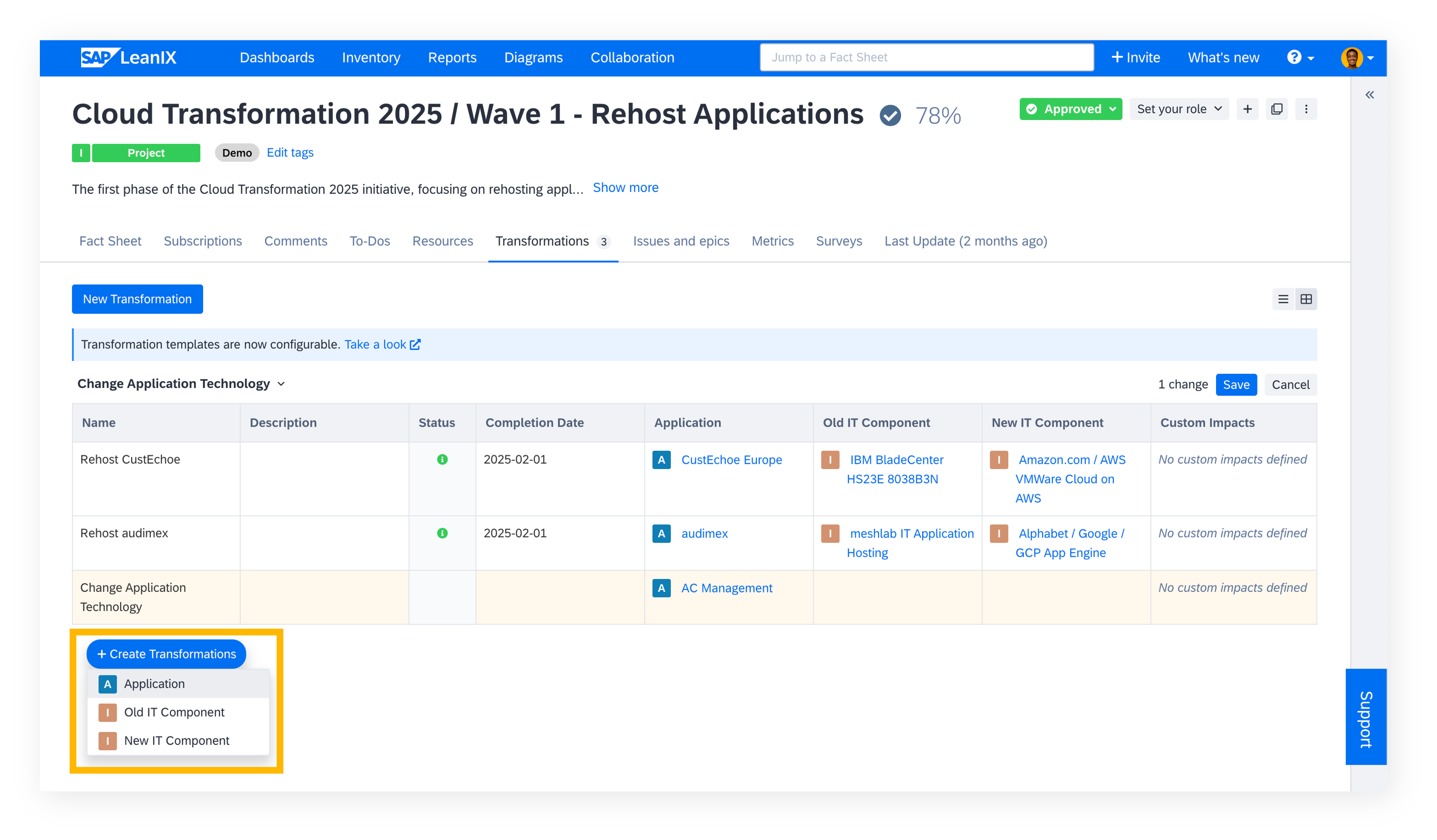Switch to the Subscriptions tab

tap(202, 241)
